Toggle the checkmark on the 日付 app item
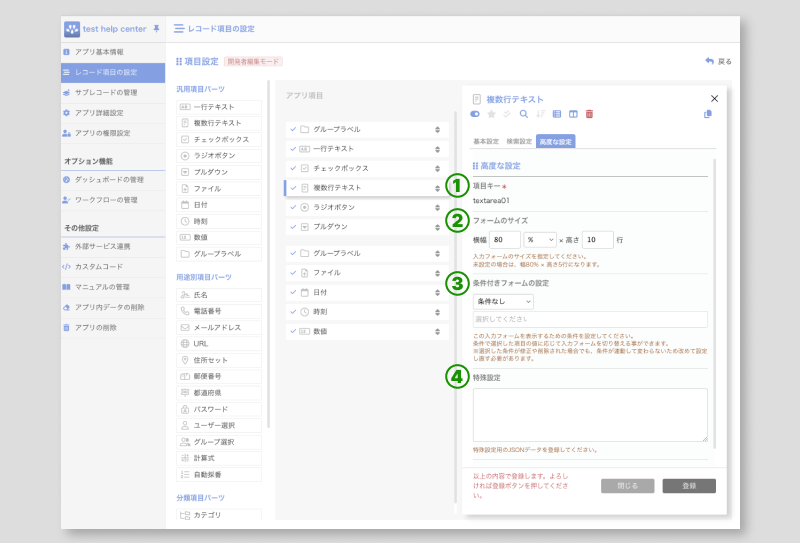The width and height of the screenshot is (800, 543). 293,292
